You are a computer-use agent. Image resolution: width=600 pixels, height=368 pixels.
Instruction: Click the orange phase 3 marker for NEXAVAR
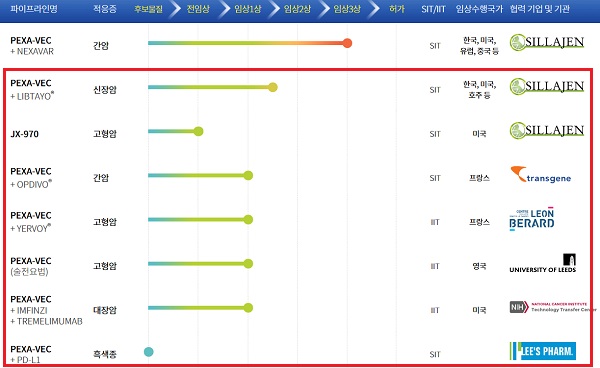[347, 43]
